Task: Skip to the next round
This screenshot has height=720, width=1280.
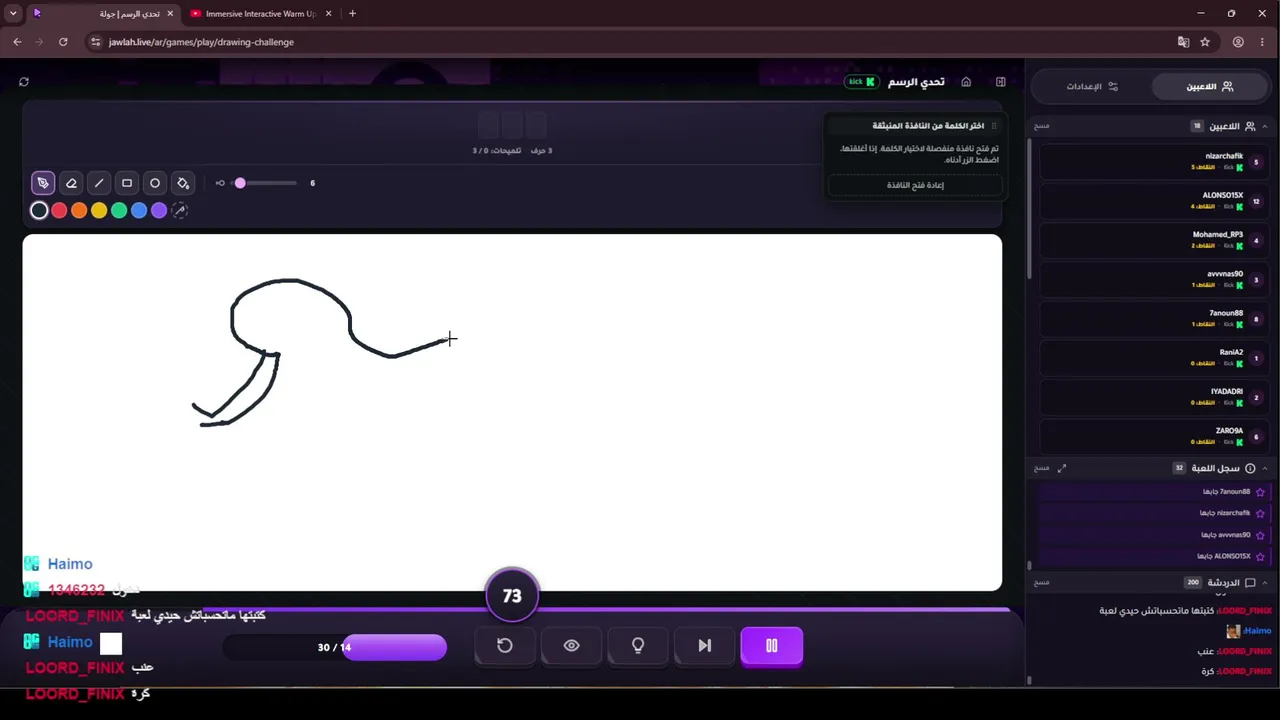Action: pos(704,646)
